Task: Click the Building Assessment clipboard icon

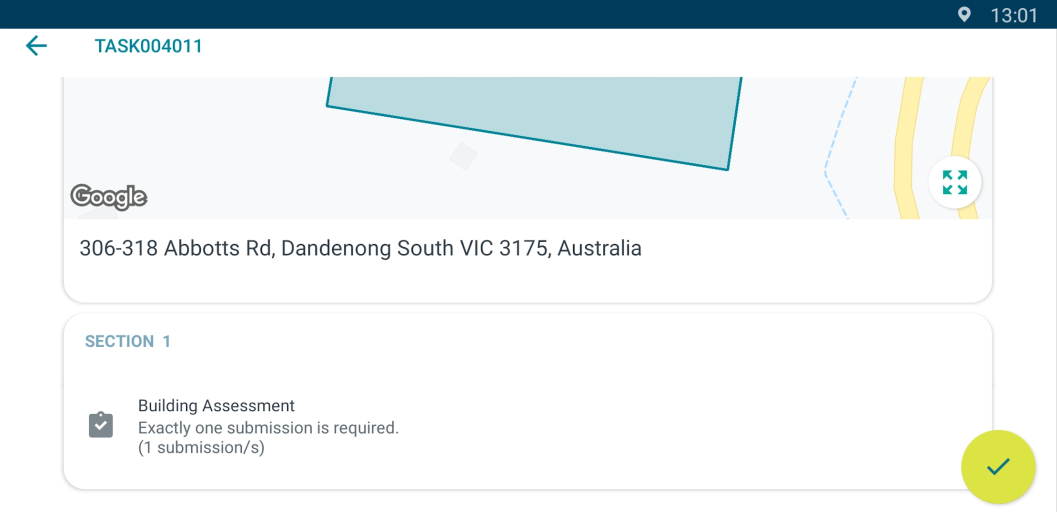Action: (100, 425)
